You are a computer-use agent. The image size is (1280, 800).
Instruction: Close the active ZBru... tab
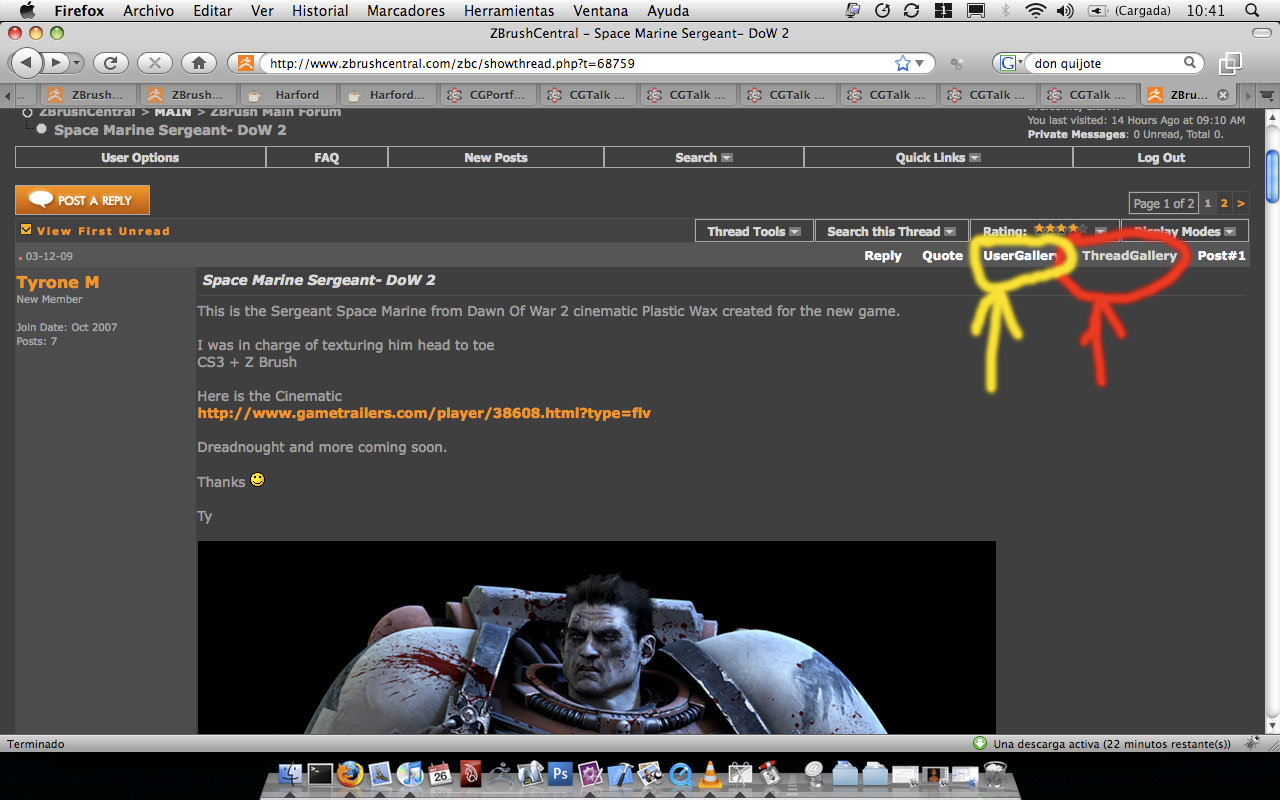tap(1222, 95)
